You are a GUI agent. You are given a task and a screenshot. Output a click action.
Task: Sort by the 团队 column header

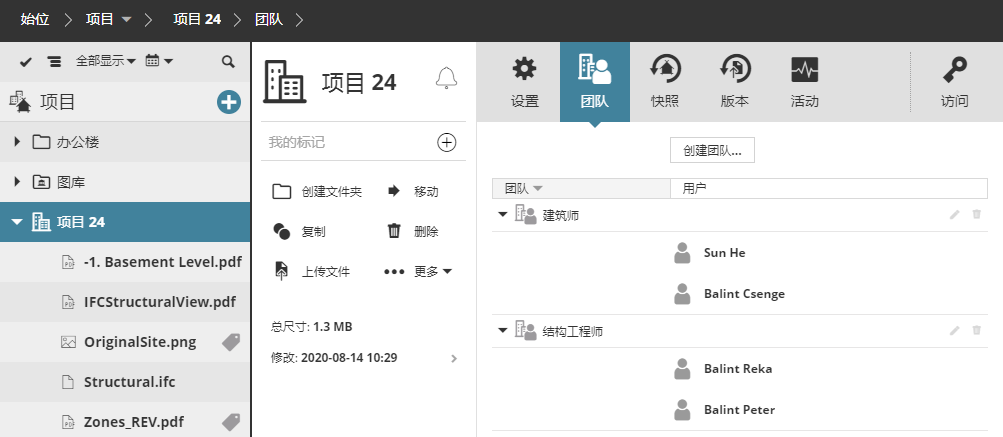tap(581, 189)
